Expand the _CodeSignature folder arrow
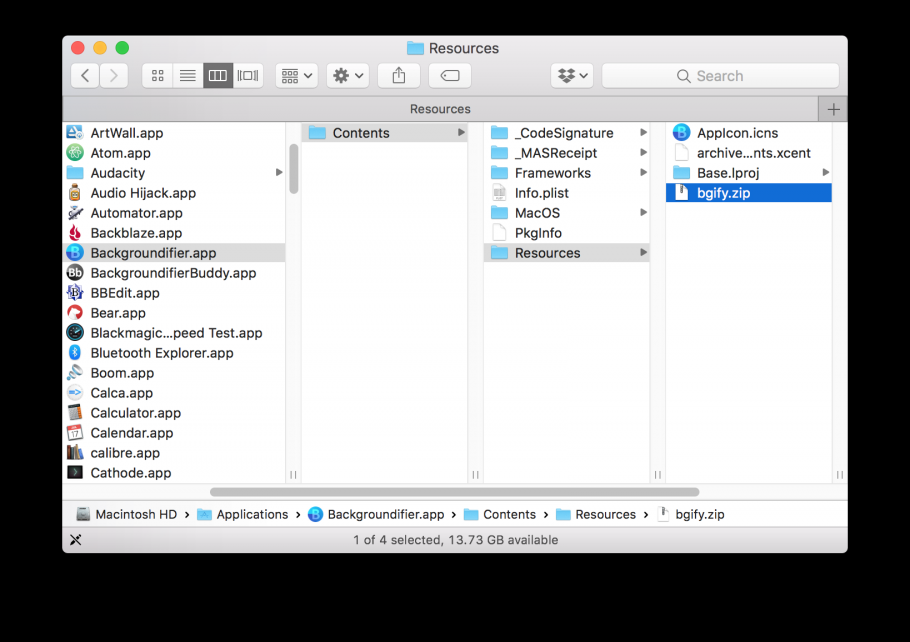Image resolution: width=910 pixels, height=642 pixels. tap(643, 132)
